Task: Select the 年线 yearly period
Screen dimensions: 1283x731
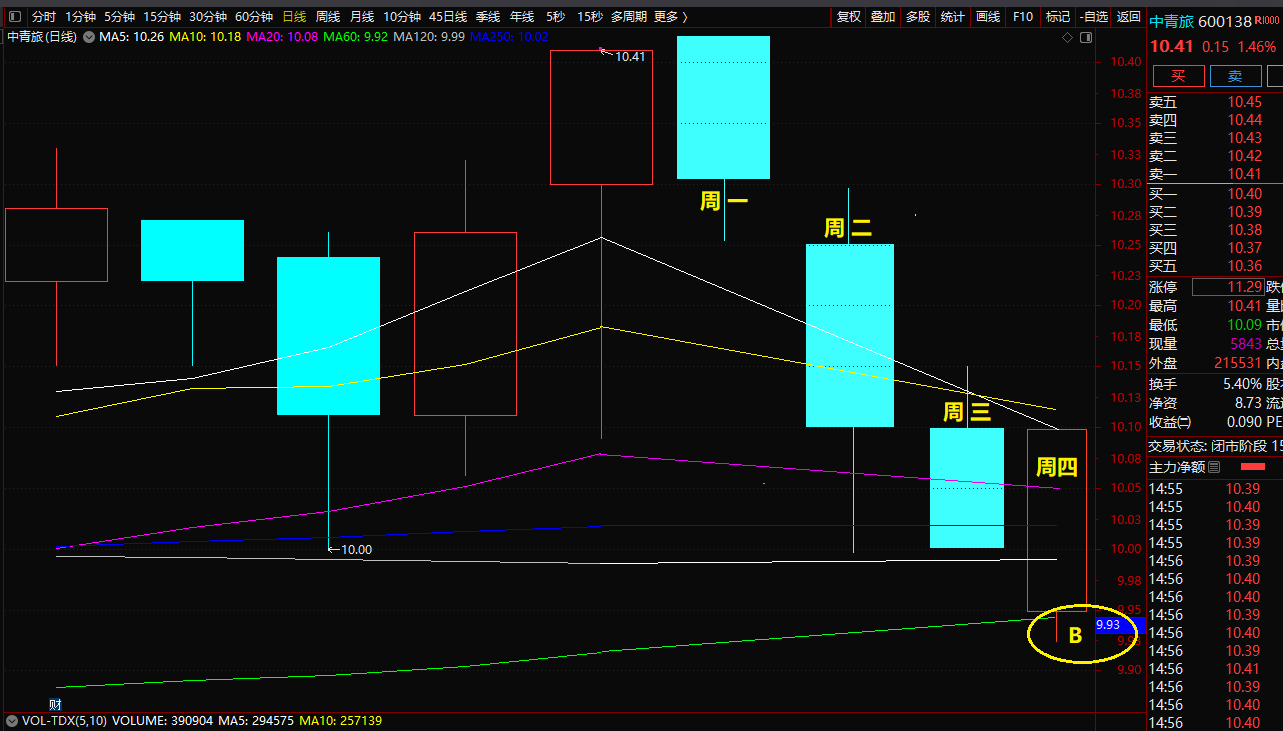Action: point(522,17)
